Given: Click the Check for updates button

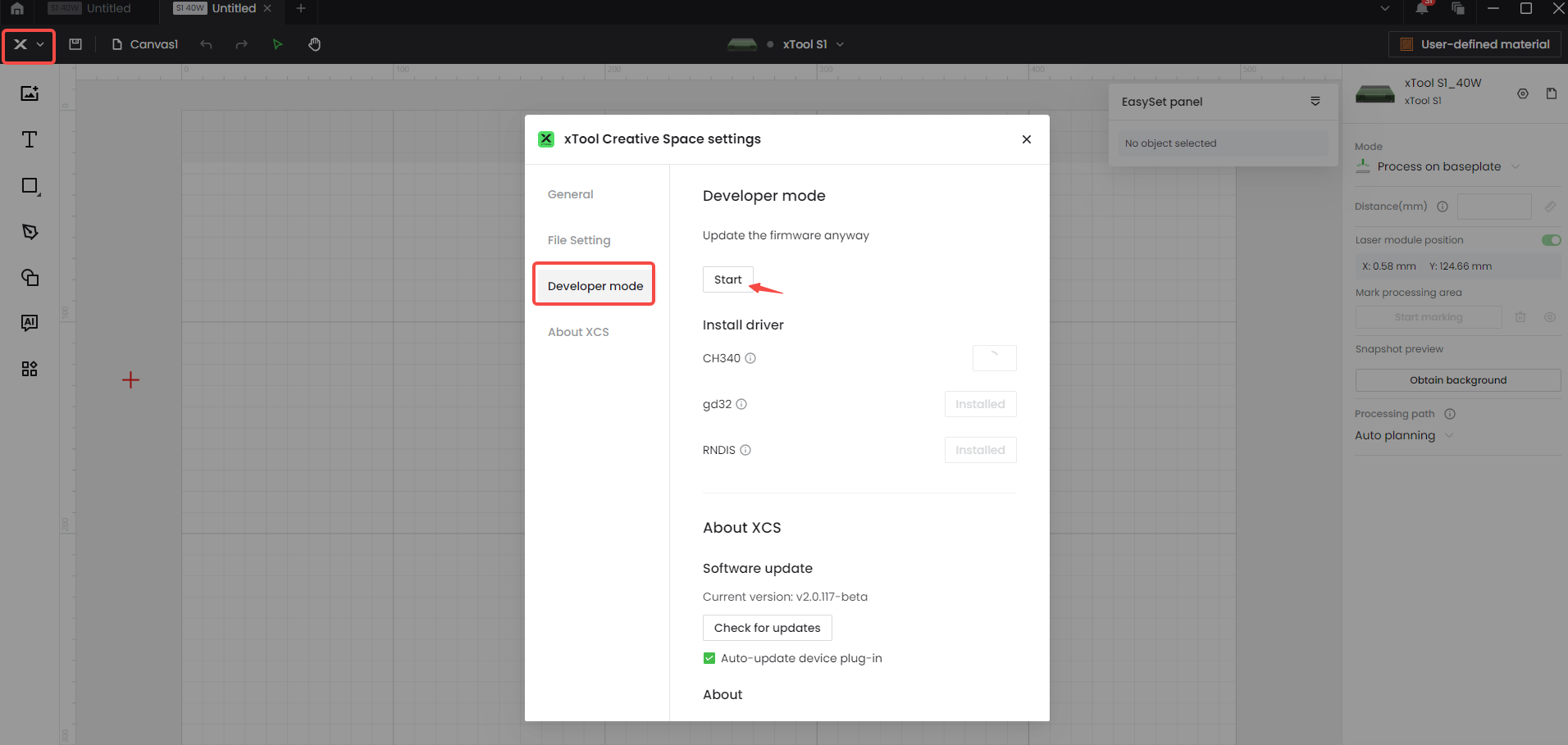Looking at the screenshot, I should (767, 628).
